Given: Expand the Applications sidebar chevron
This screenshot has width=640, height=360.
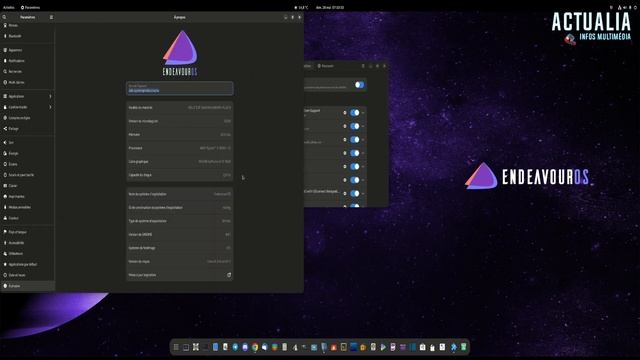Looking at the screenshot, I should tap(50, 96).
